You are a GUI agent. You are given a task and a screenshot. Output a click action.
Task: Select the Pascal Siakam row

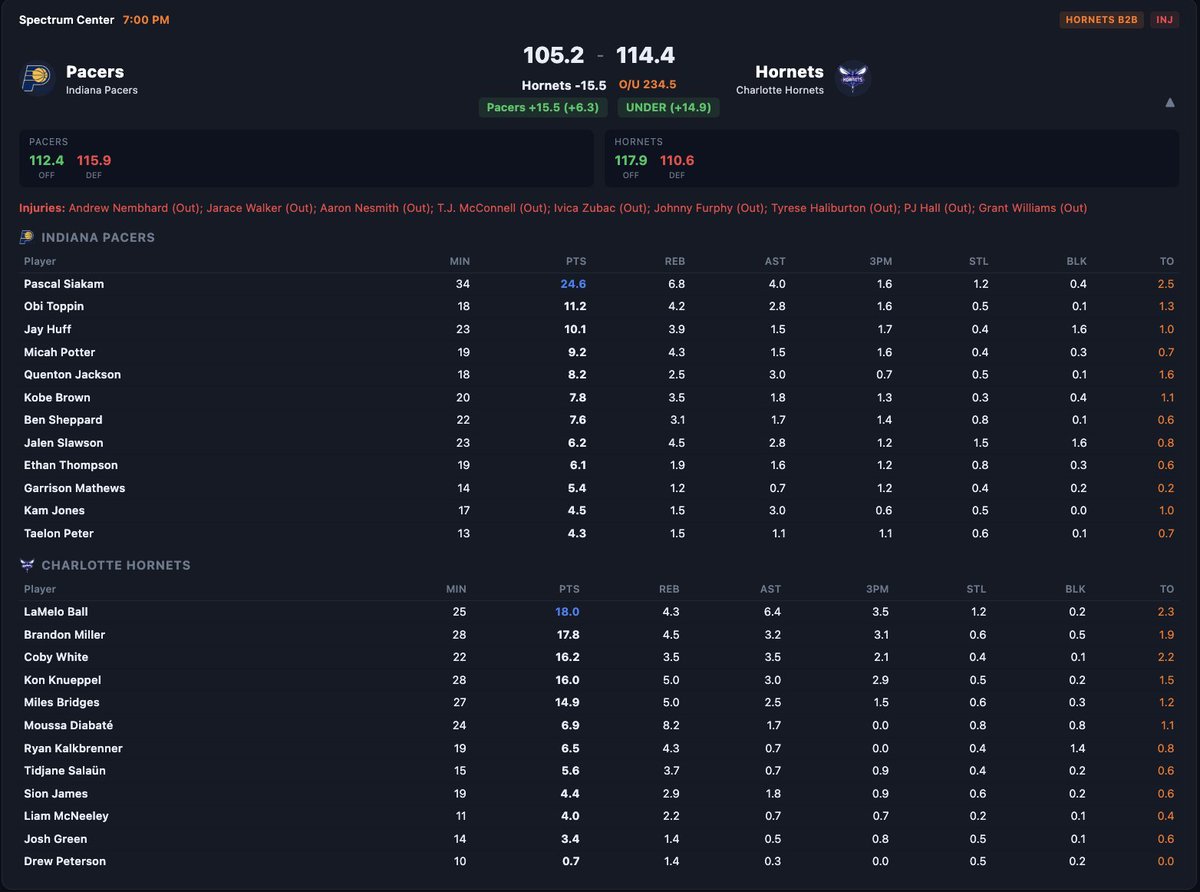coord(599,284)
